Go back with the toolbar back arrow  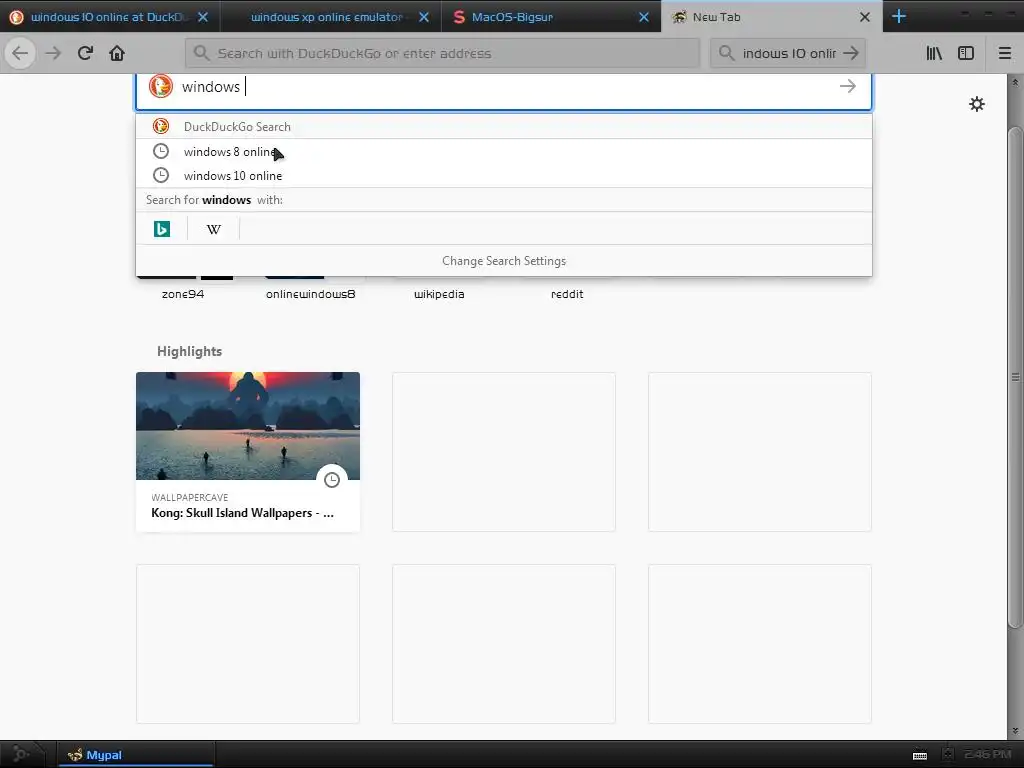[x=20, y=53]
